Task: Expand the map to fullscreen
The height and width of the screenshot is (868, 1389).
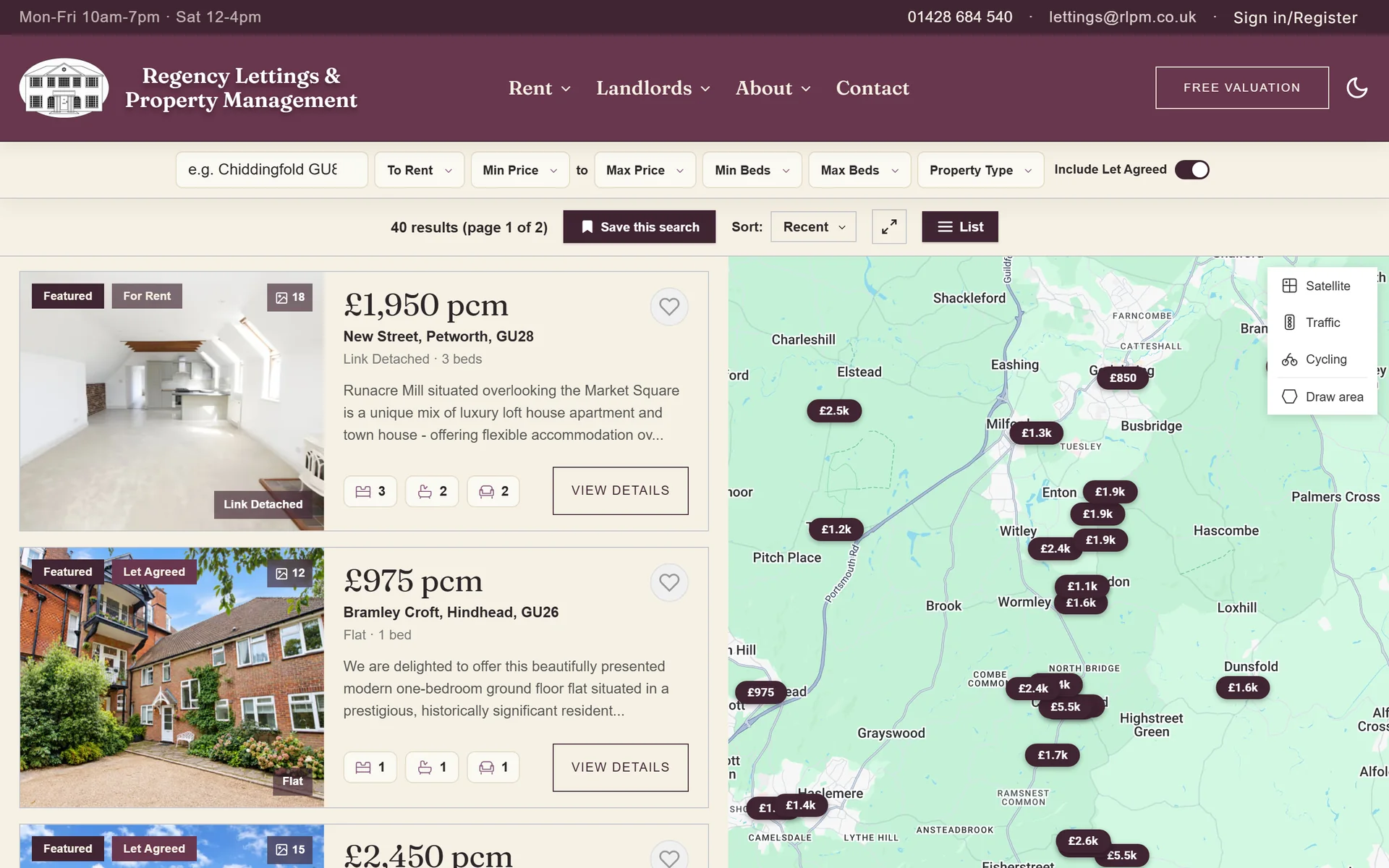Action: 889,226
